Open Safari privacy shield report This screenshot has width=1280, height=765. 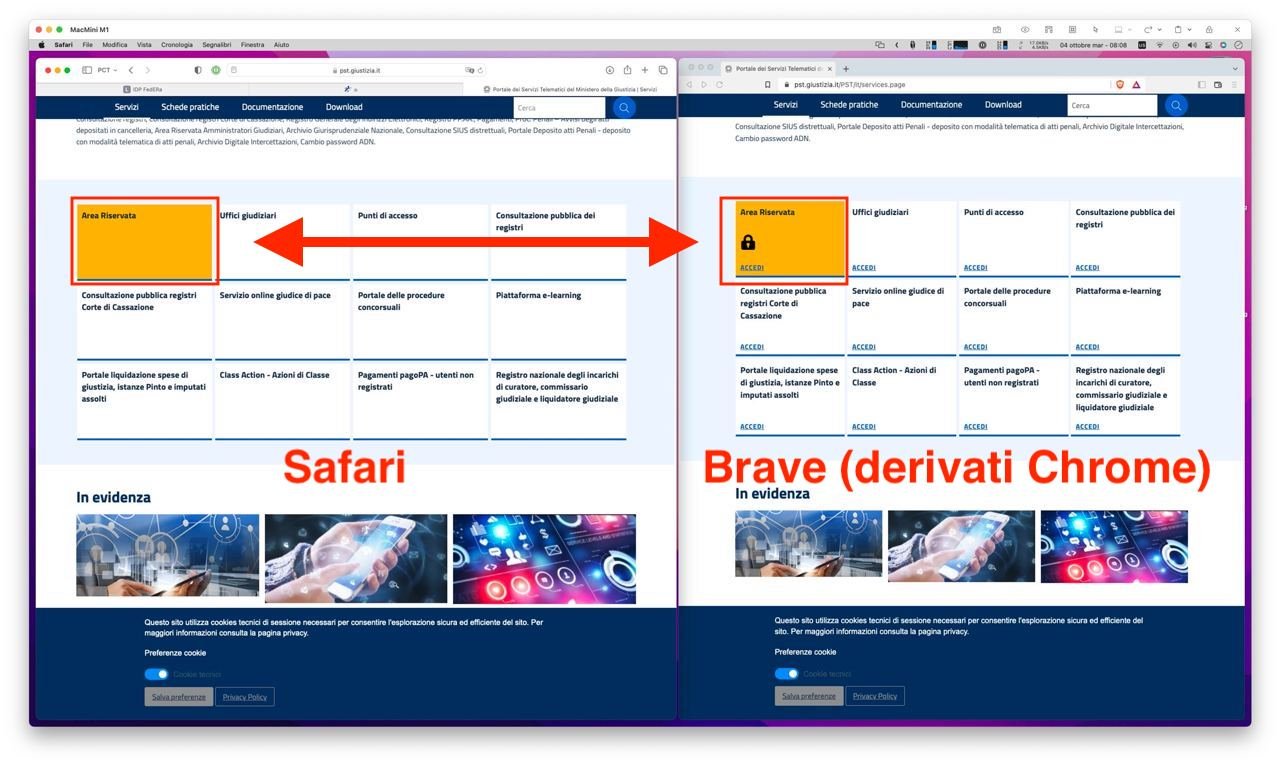point(198,70)
